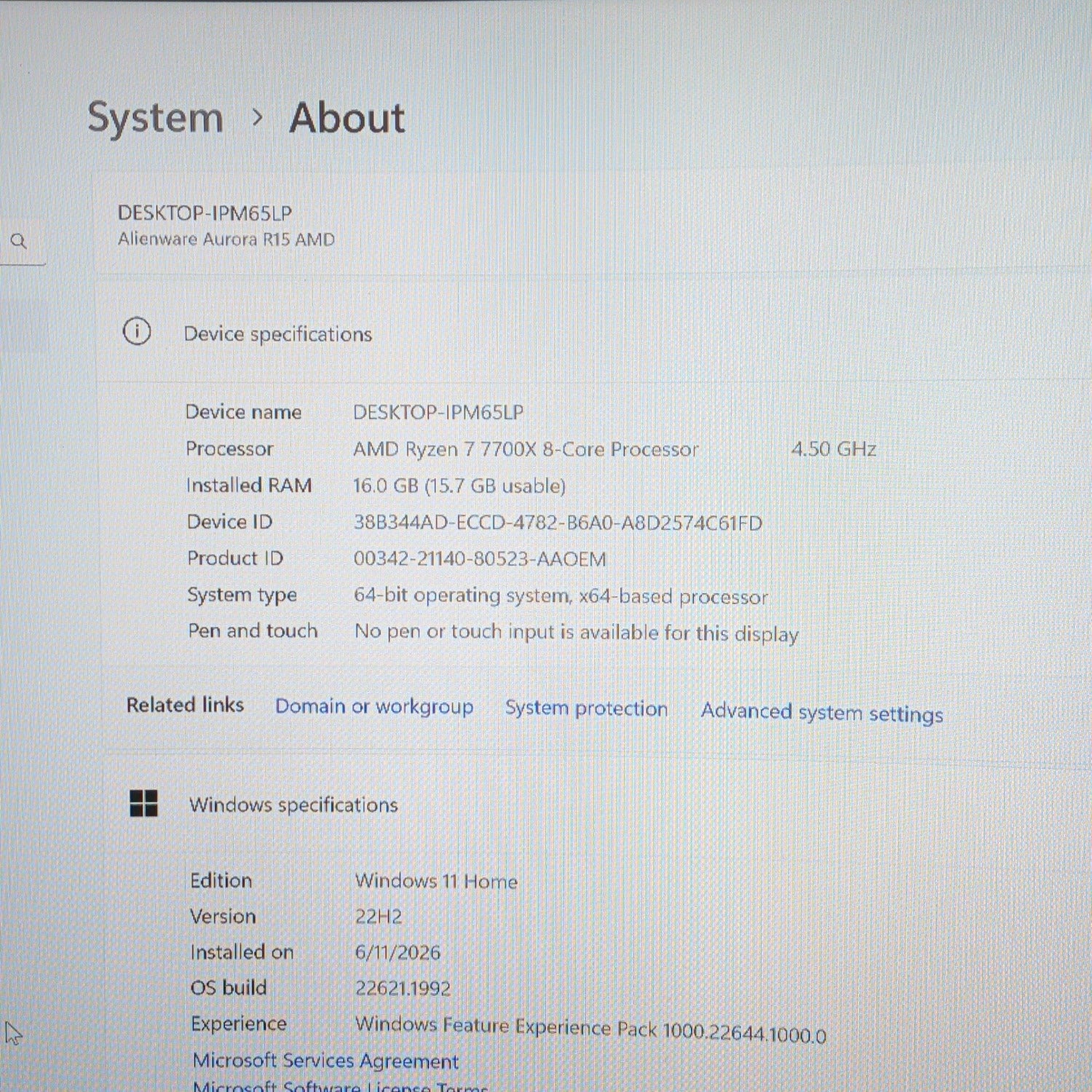The image size is (1092, 1092).
Task: Select AMD Ryzen 7 7700X 8-Core Processor text
Action: [526, 449]
